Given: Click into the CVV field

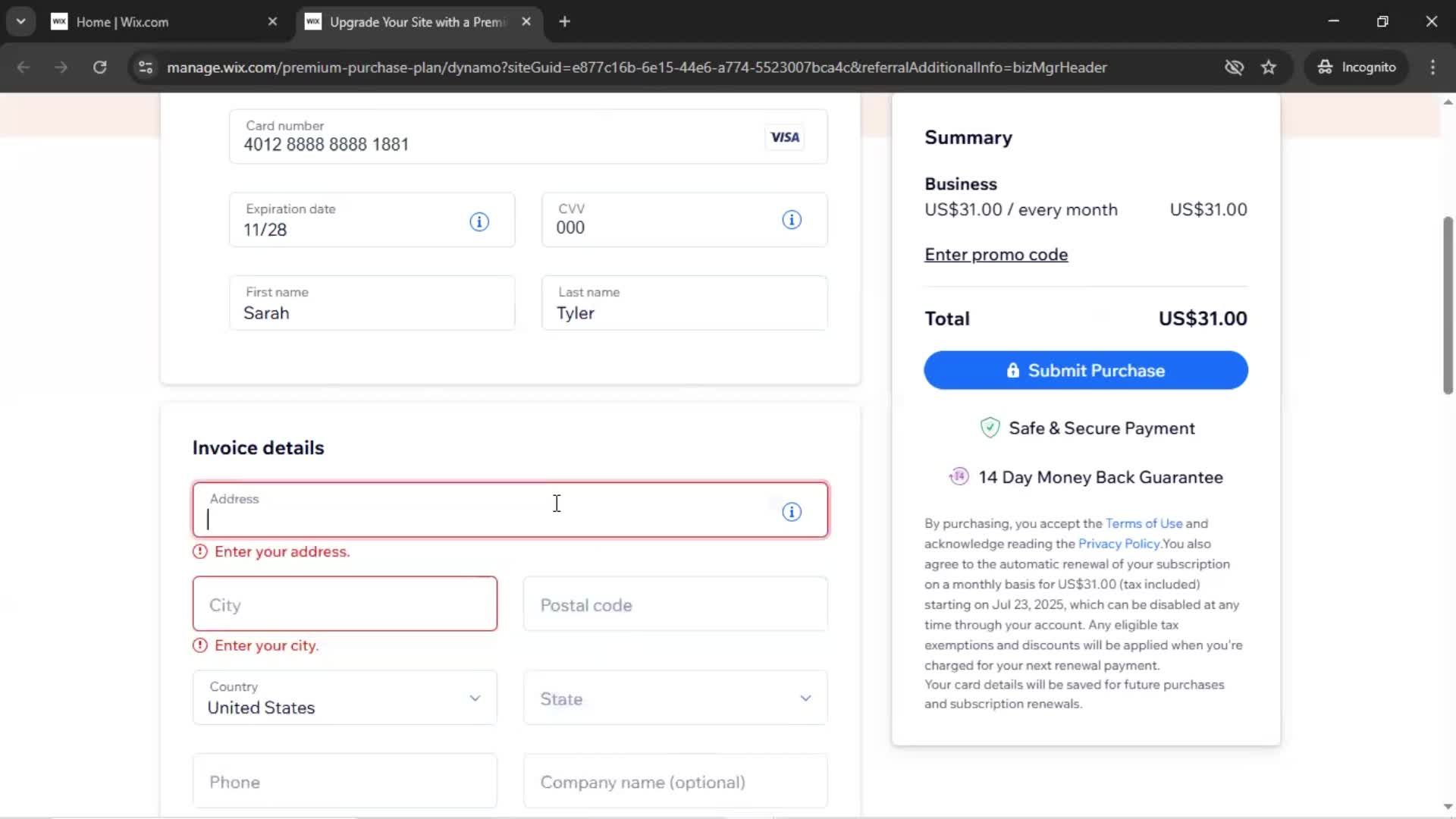Looking at the screenshot, I should point(684,220).
